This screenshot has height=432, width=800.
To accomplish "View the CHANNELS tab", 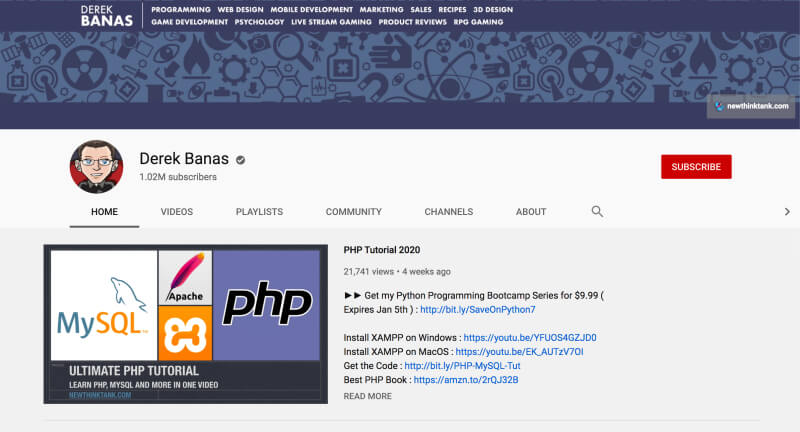I will click(448, 212).
